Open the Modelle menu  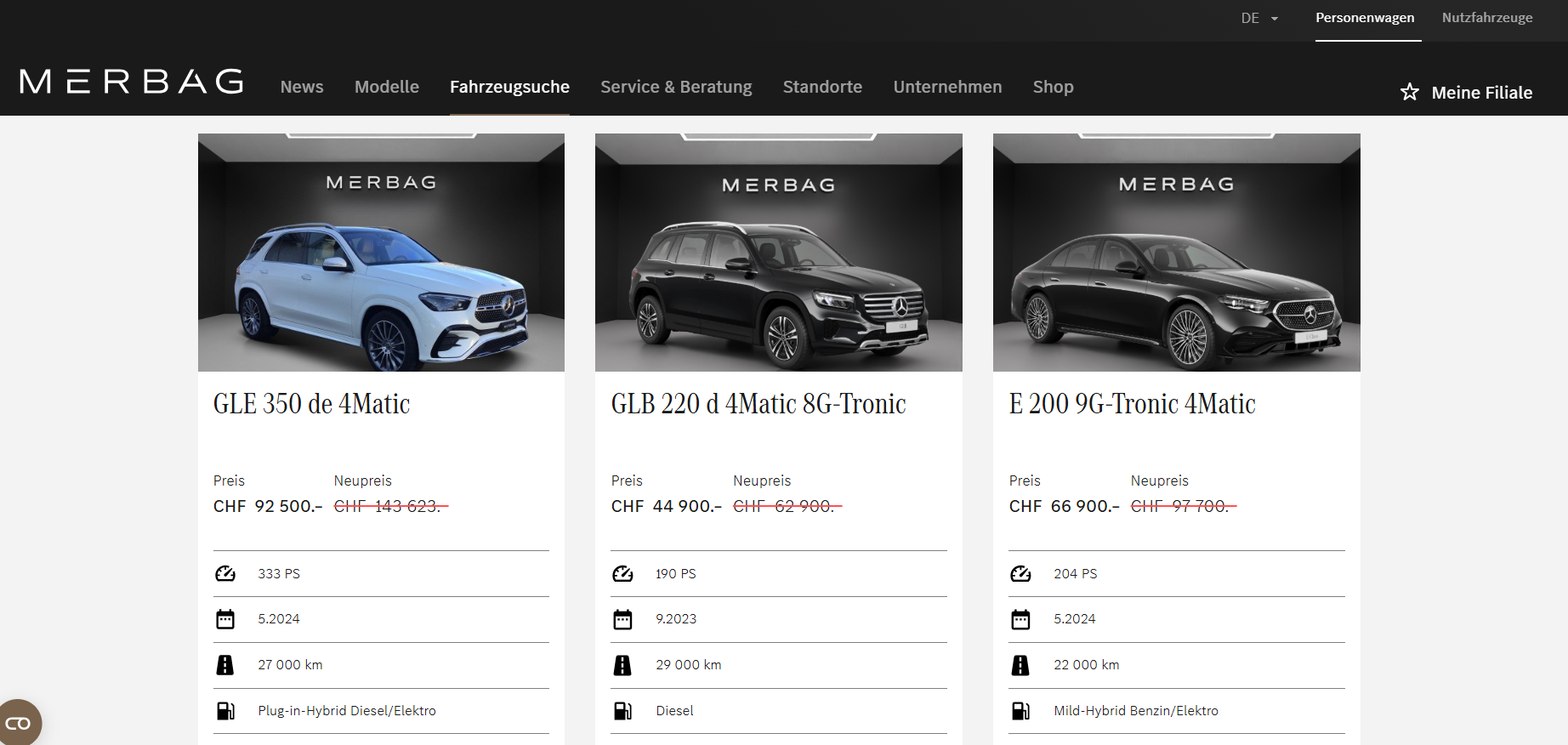point(387,87)
